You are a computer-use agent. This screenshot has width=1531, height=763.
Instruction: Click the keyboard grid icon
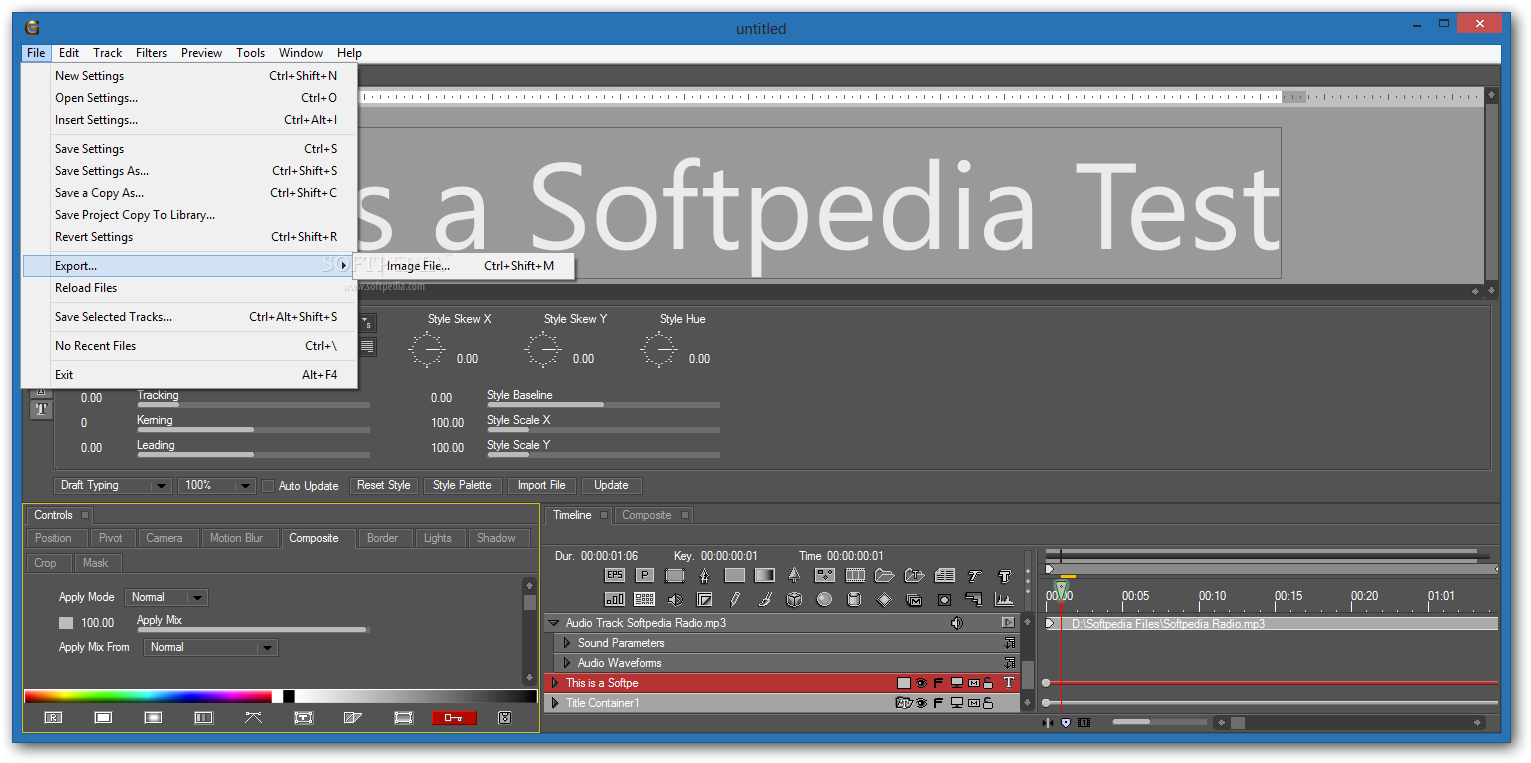tap(645, 599)
